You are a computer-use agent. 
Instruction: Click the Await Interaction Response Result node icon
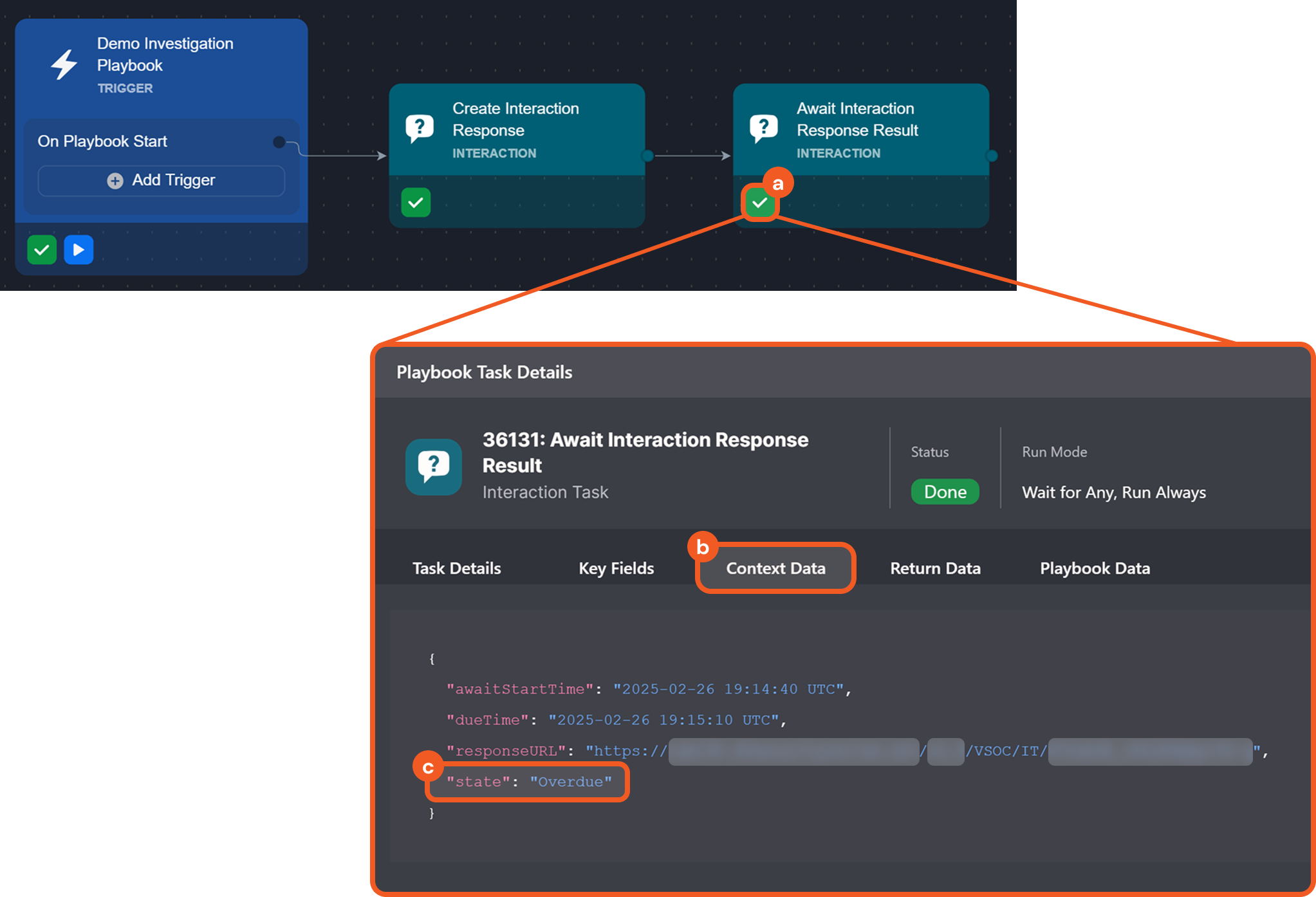[x=764, y=129]
